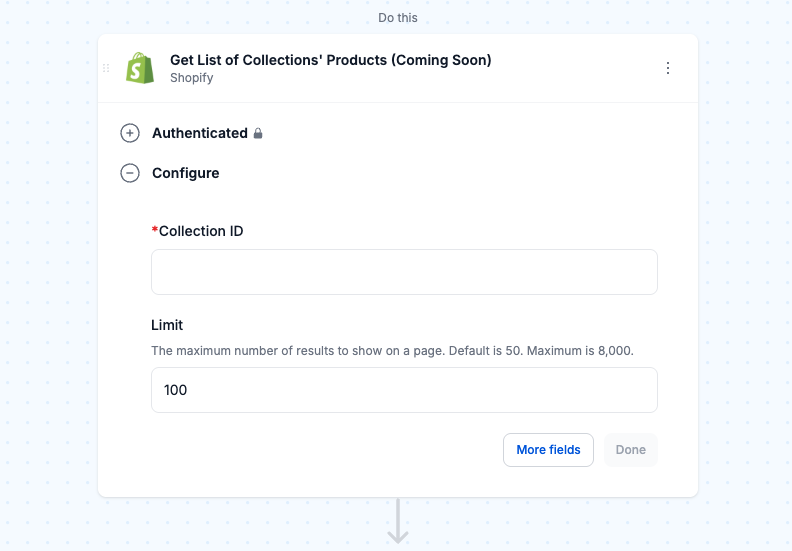Grab the step drag handle dots
The width and height of the screenshot is (792, 551).
106,68
